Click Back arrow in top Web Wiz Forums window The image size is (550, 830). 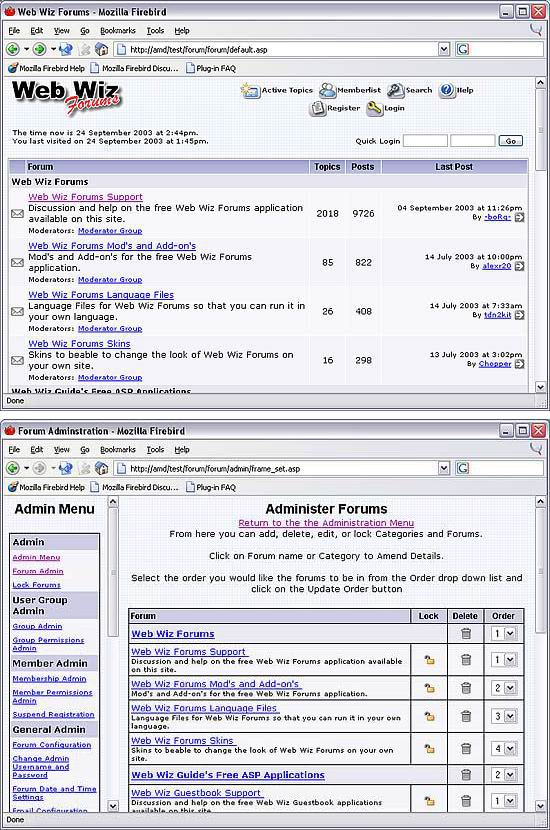(13, 49)
